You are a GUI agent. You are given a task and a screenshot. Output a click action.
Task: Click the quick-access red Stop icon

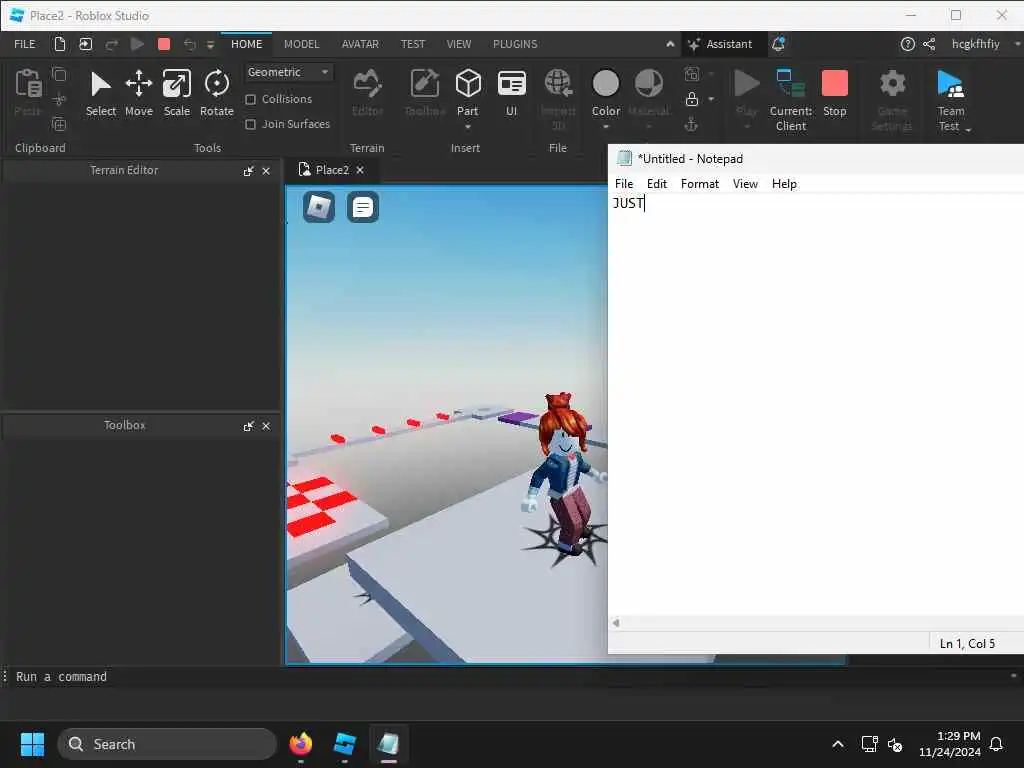coord(164,44)
